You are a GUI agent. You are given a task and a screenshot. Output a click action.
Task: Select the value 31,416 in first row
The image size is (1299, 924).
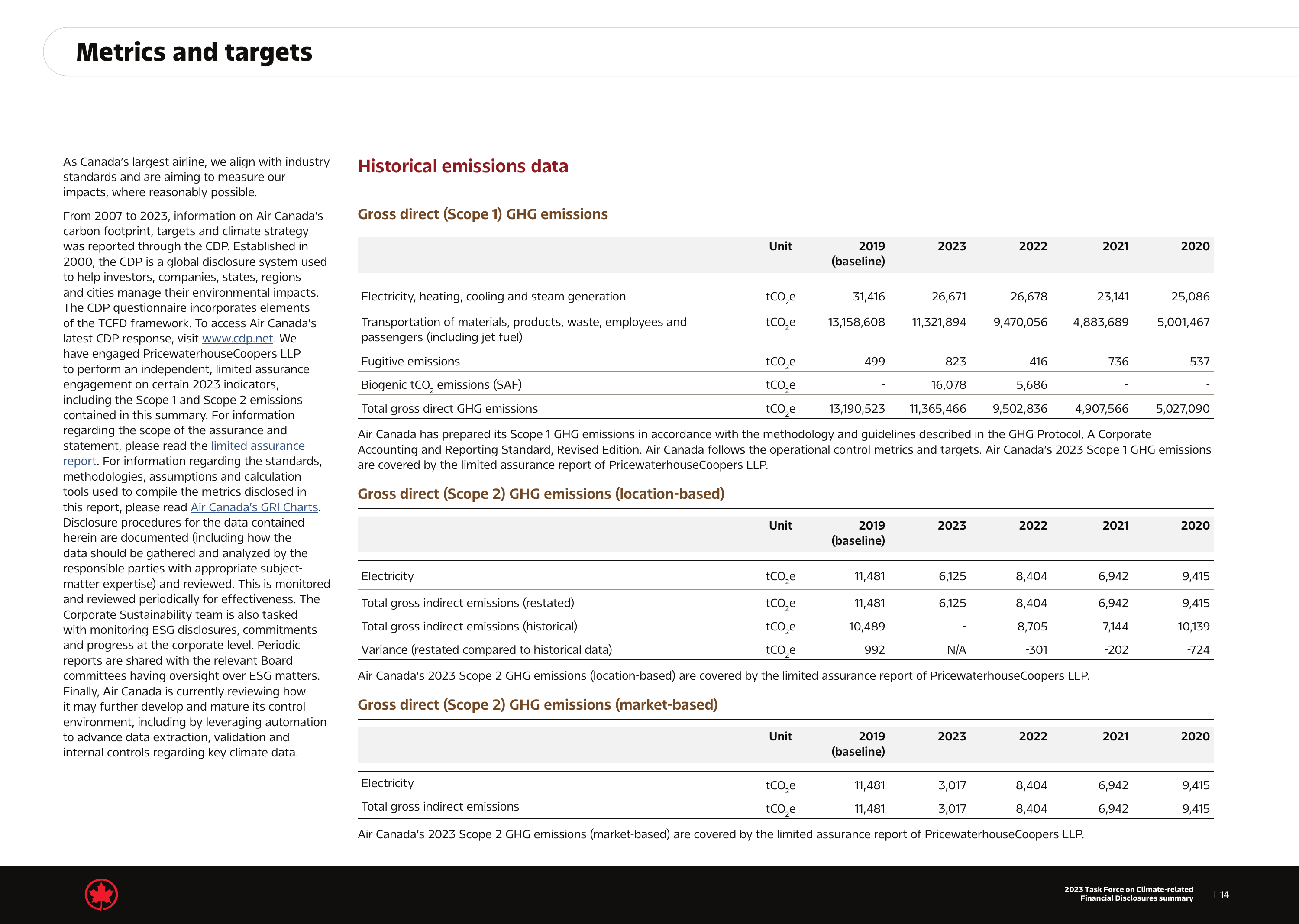pos(869,297)
